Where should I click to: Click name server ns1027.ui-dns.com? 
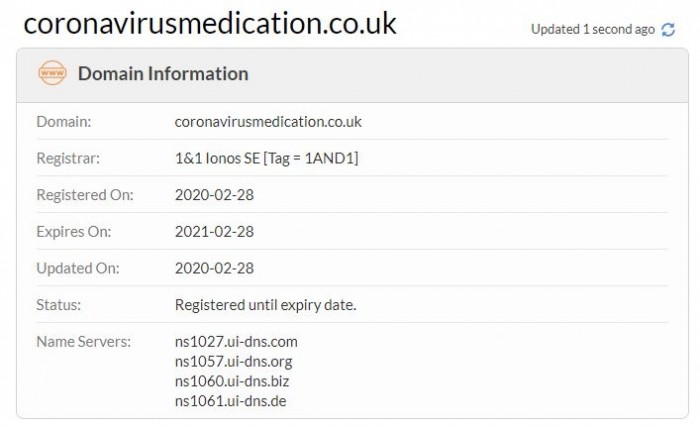[x=236, y=341]
